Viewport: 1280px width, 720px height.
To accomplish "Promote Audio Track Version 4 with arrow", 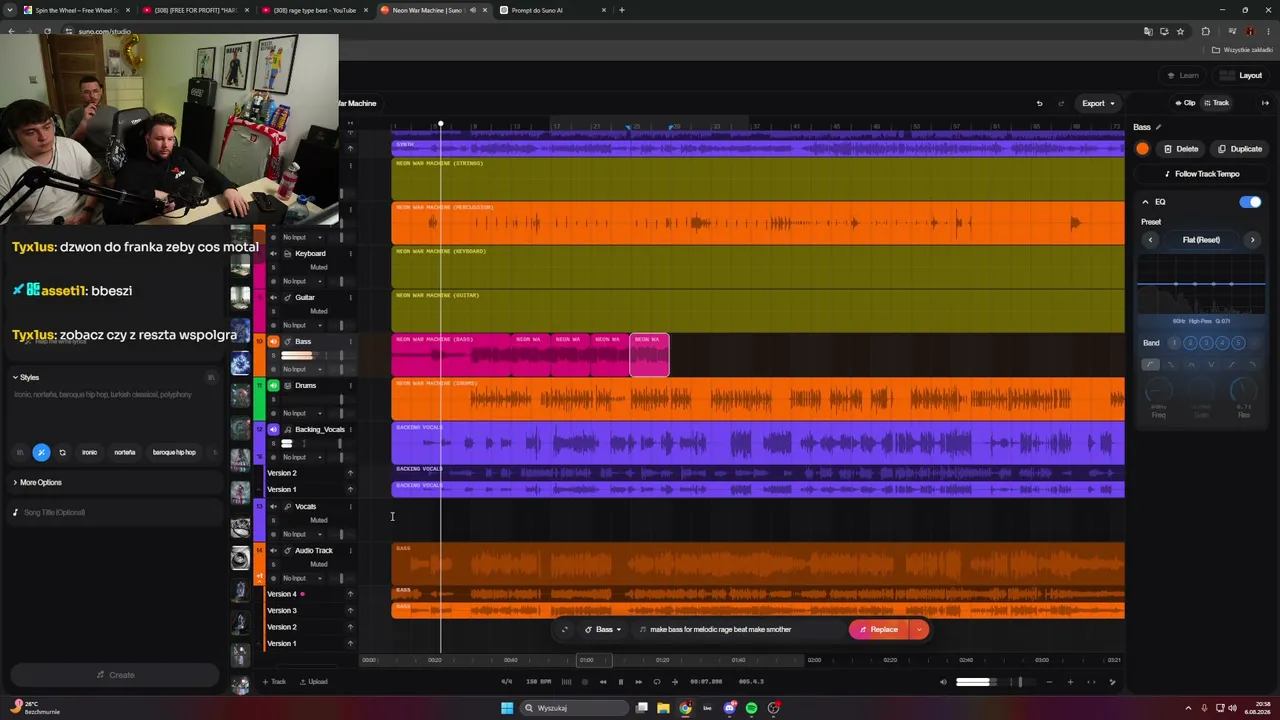I will click(350, 594).
